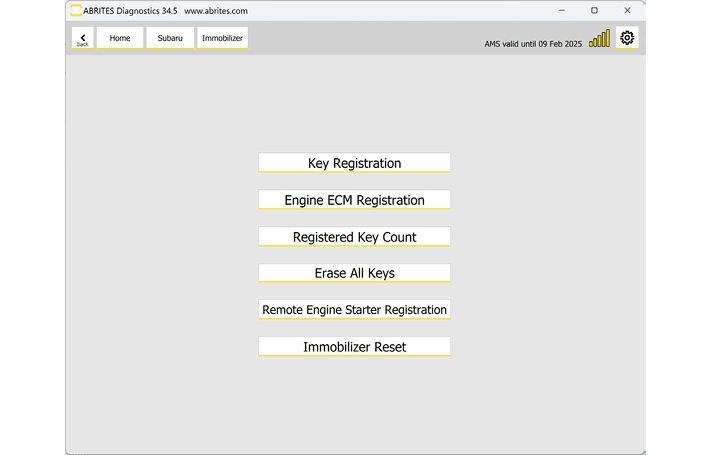Select the Immobilizer breadcrumb
Screen dimensions: 710x455
tap(222, 38)
